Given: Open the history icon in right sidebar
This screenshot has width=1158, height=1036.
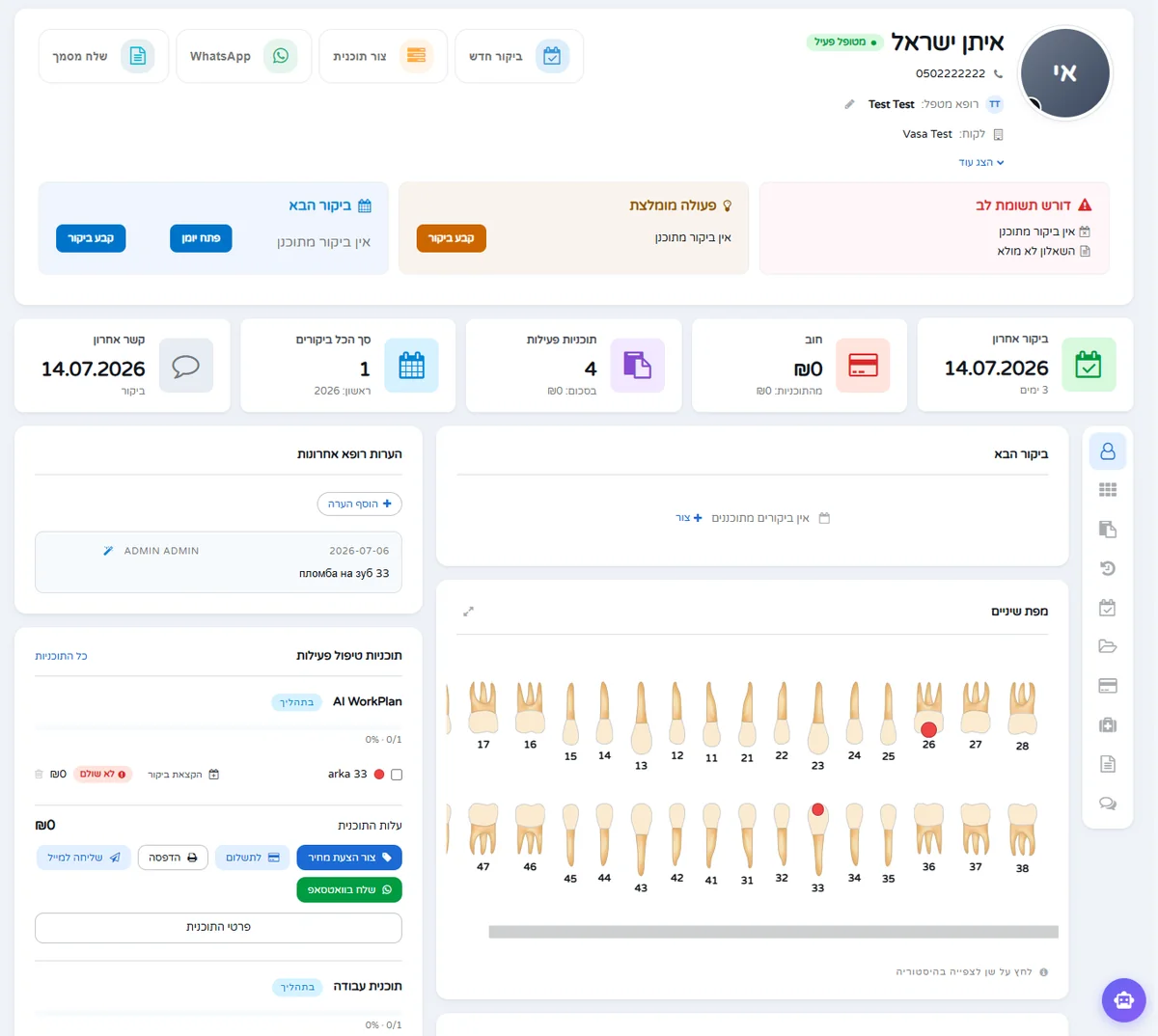Looking at the screenshot, I should pyautogui.click(x=1108, y=568).
